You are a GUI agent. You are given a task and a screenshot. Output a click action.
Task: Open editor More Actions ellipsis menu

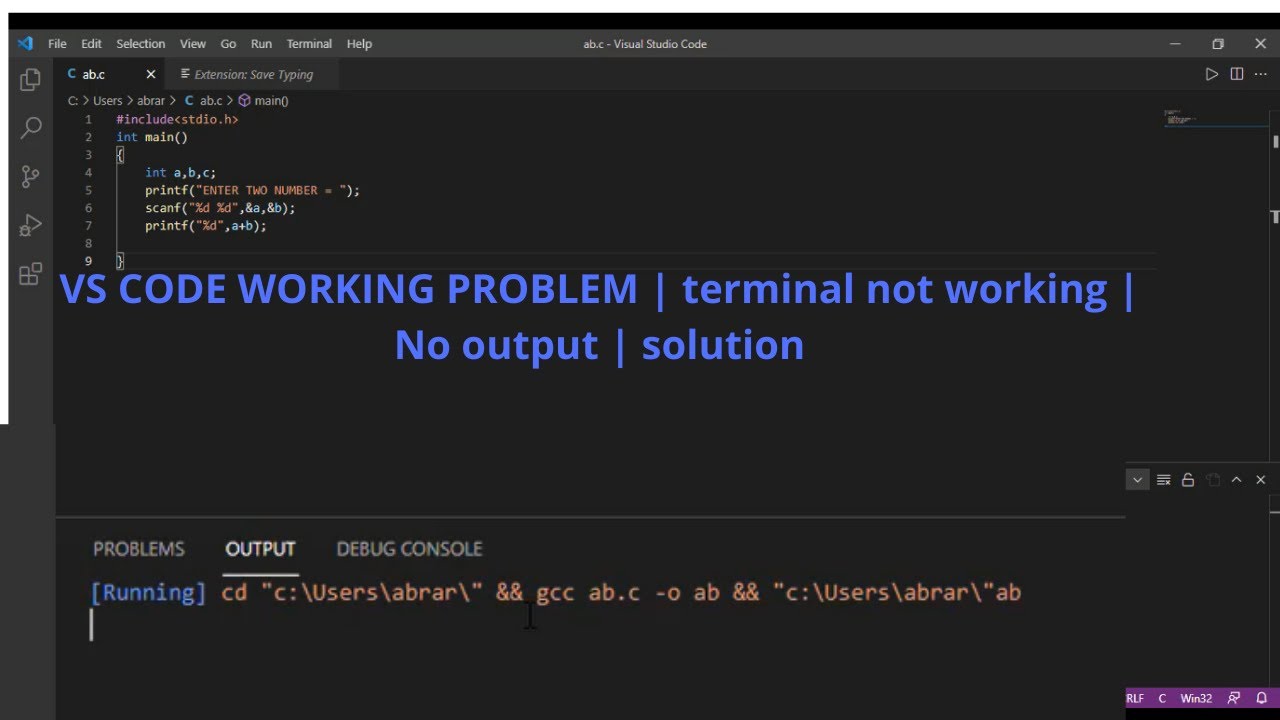point(1262,74)
